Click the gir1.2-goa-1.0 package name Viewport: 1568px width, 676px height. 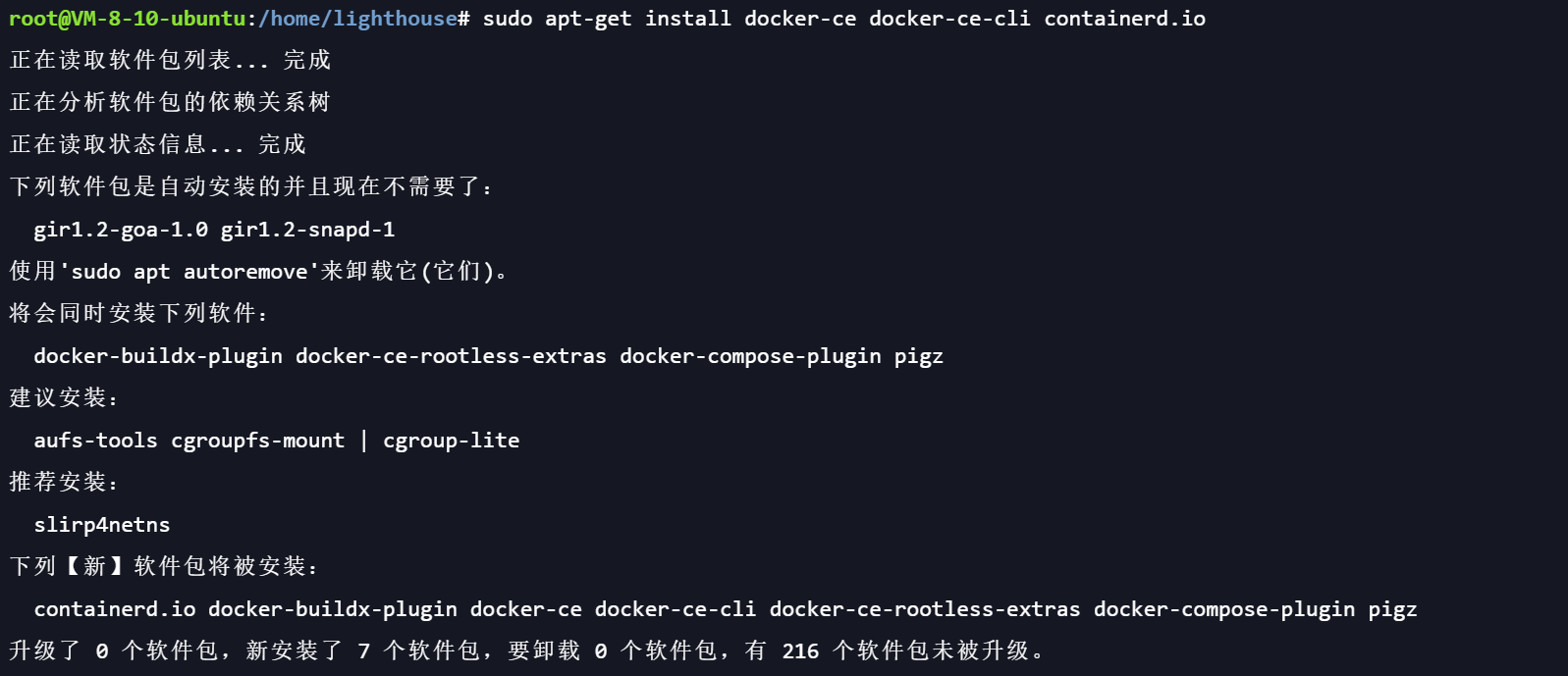(121, 230)
